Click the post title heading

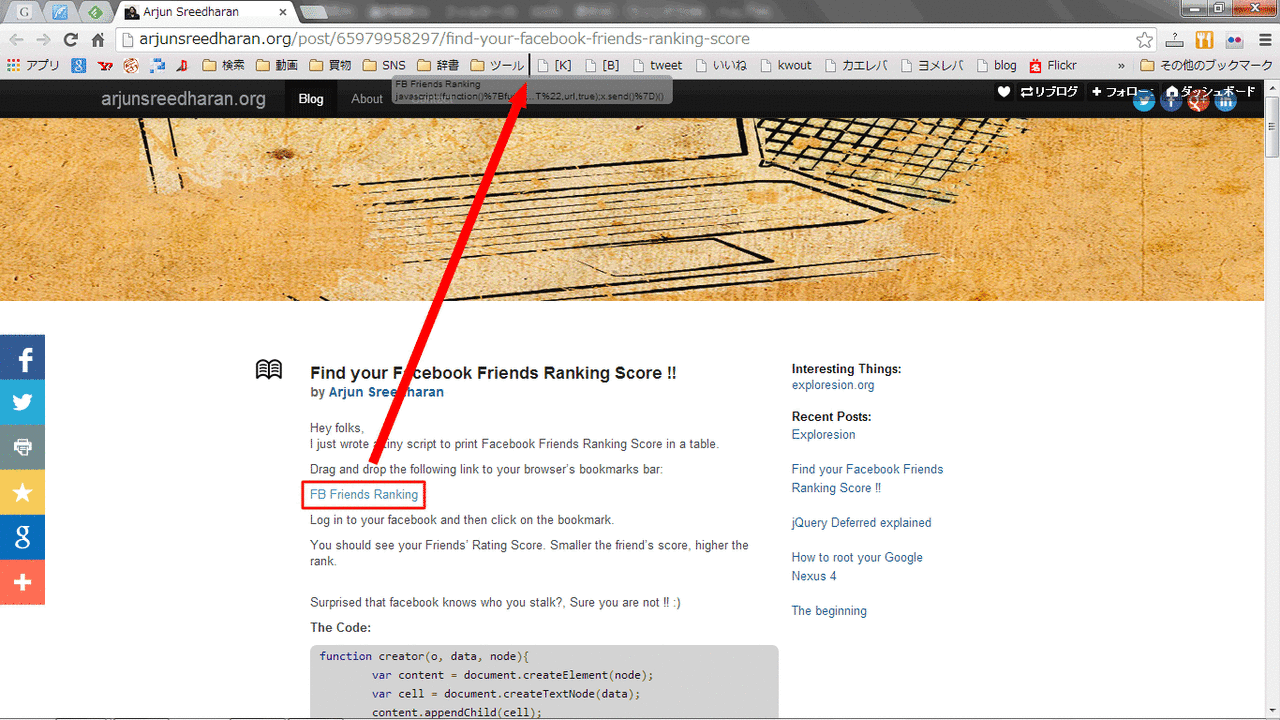click(493, 373)
